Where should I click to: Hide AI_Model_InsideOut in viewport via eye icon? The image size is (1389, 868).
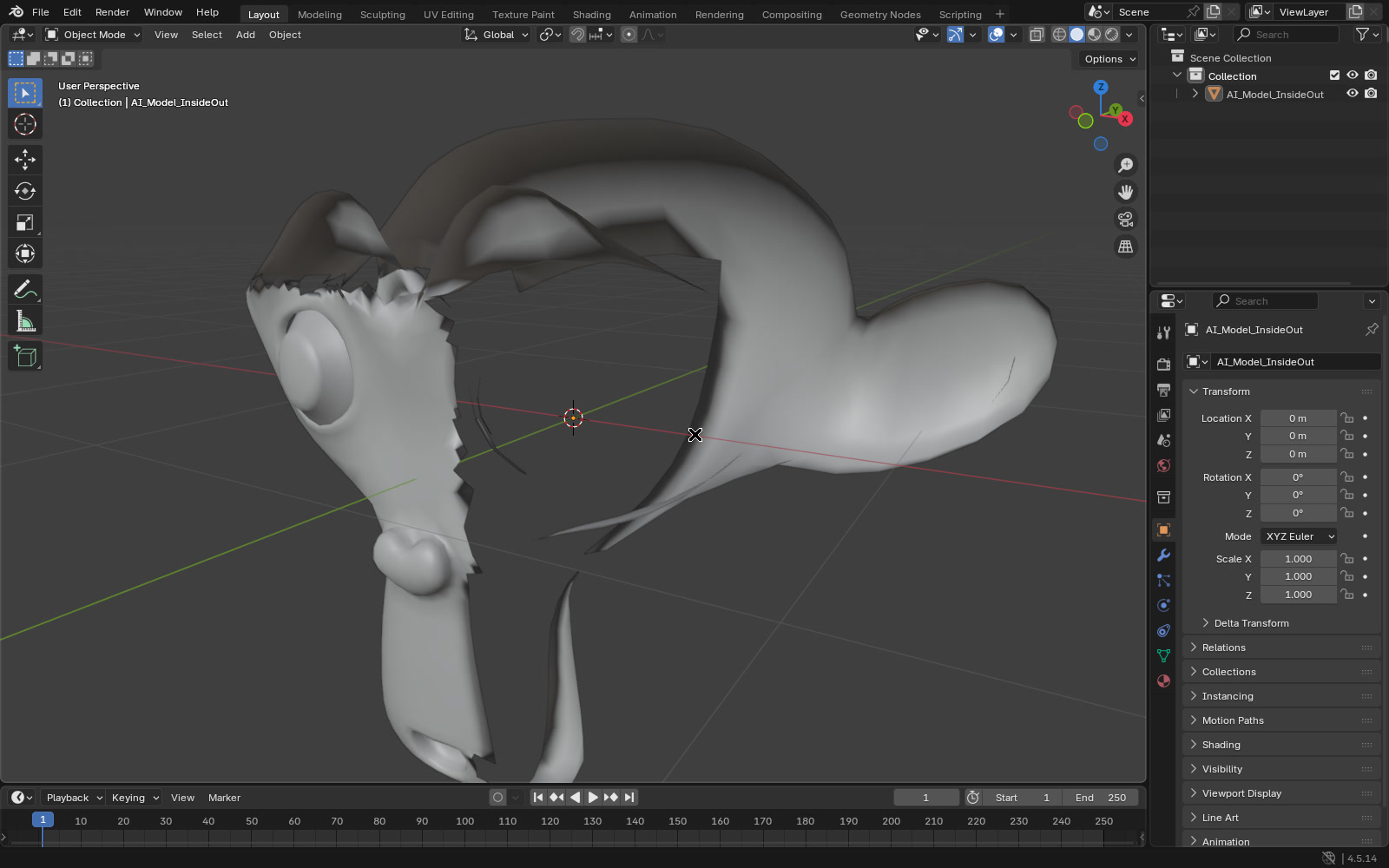(1353, 94)
